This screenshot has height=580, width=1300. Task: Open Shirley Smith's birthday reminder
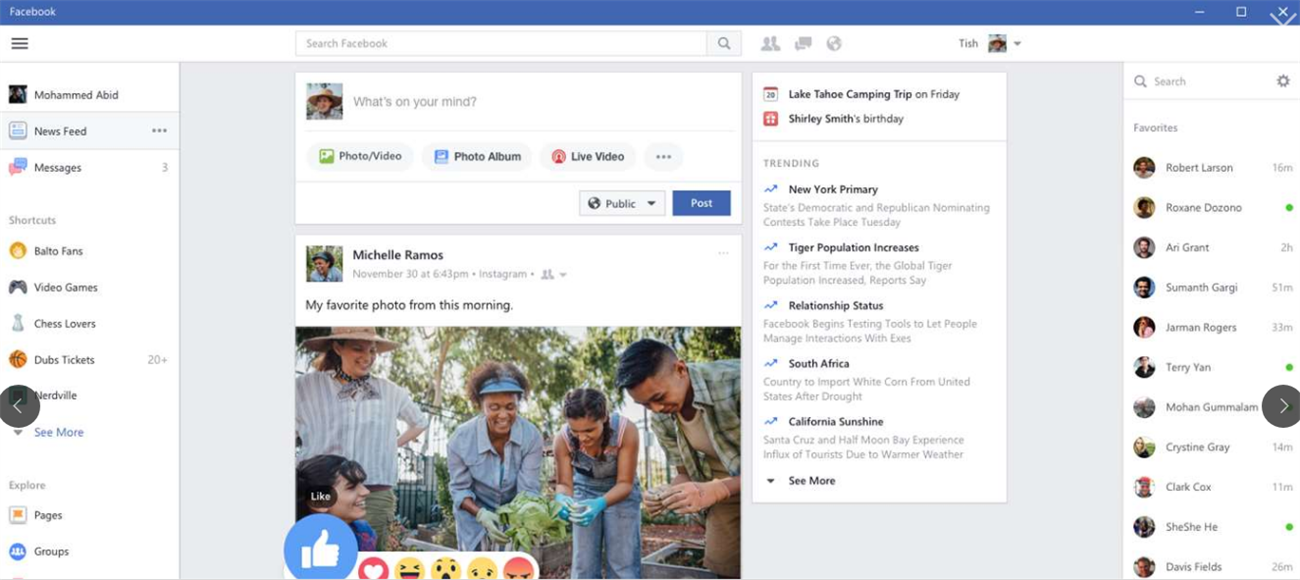click(x=846, y=118)
